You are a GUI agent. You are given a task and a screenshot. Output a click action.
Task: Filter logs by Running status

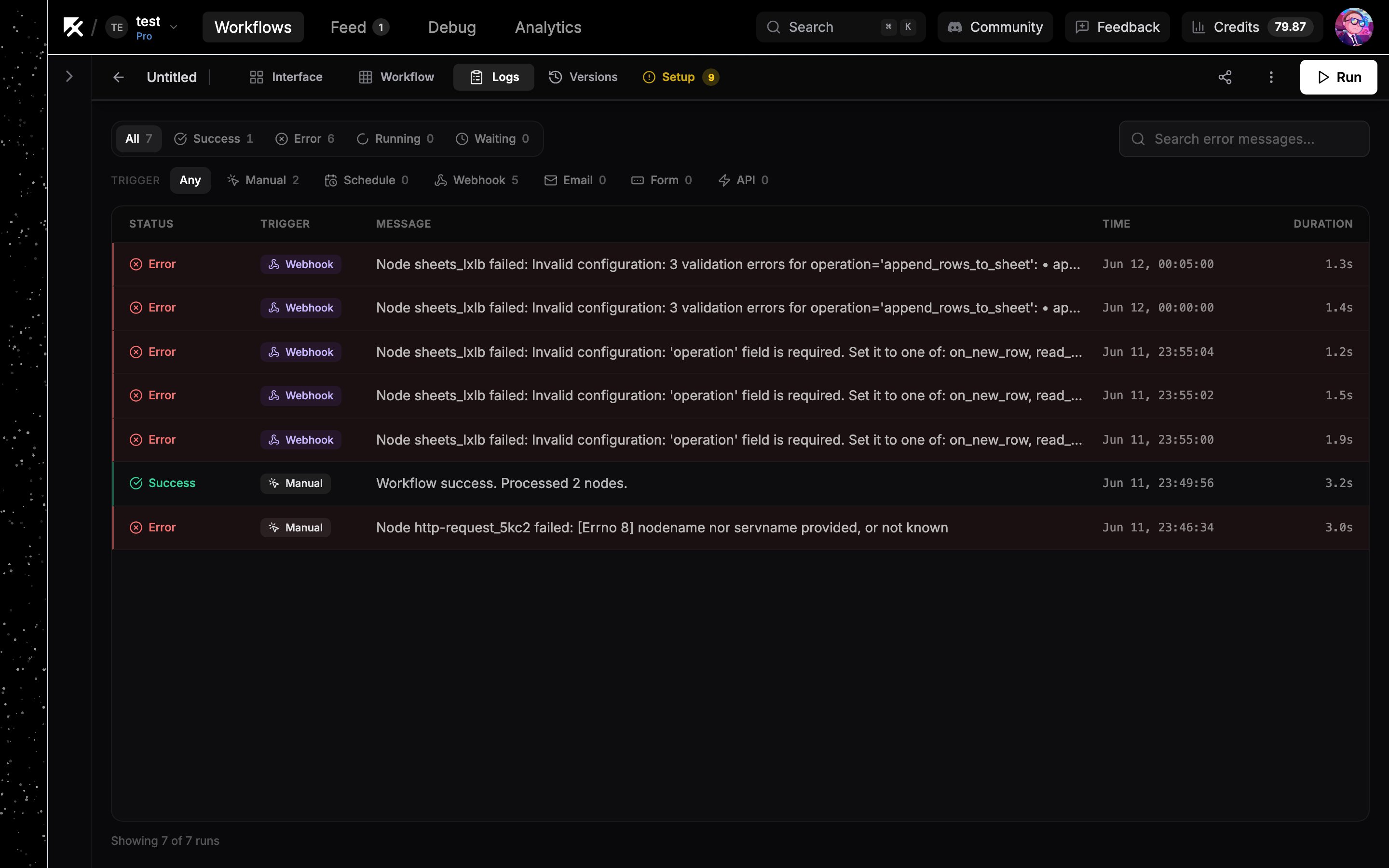395,138
